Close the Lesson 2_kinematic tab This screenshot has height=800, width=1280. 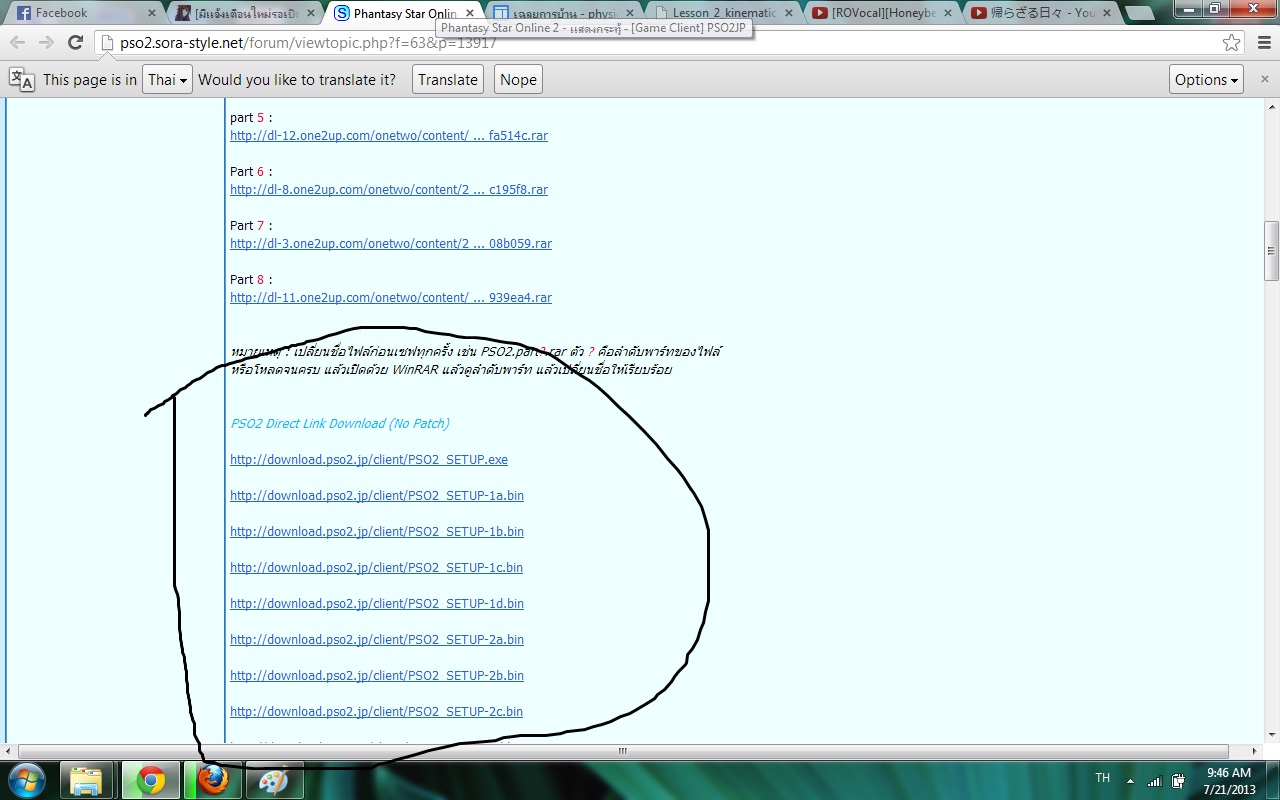pyautogui.click(x=789, y=13)
